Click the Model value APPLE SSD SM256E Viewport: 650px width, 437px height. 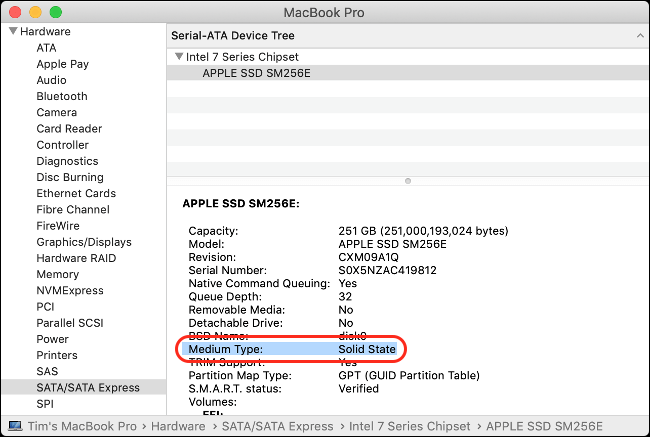pyautogui.click(x=392, y=244)
